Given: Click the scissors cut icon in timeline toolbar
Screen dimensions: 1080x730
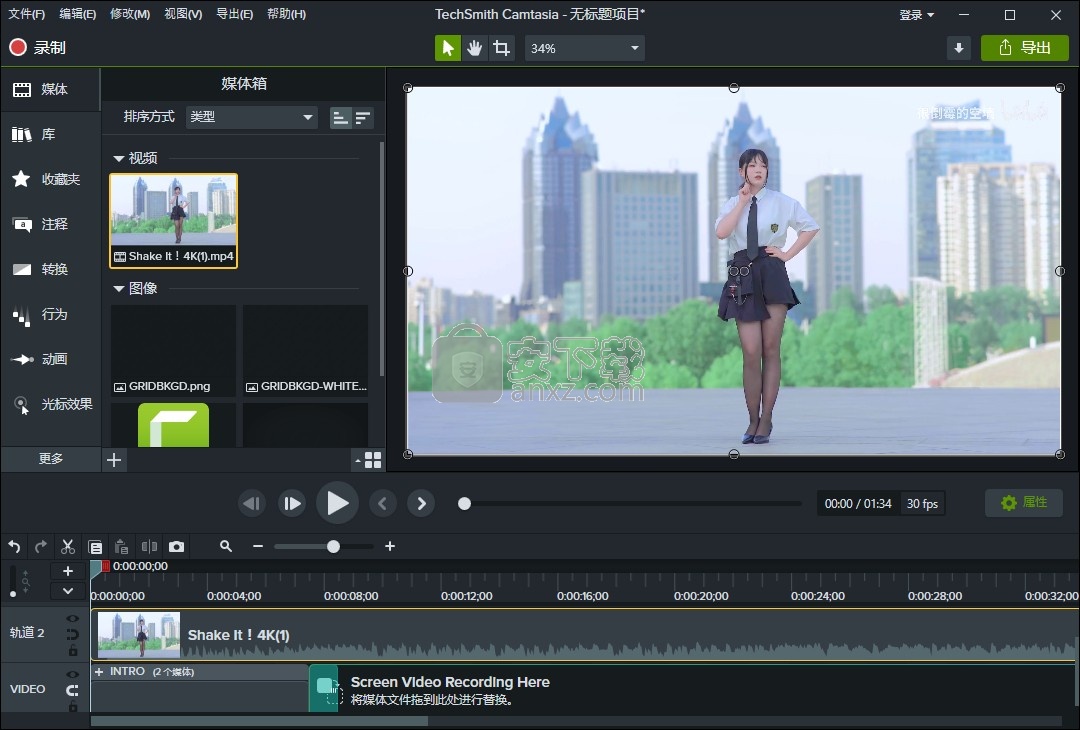Looking at the screenshot, I should click(x=68, y=547).
